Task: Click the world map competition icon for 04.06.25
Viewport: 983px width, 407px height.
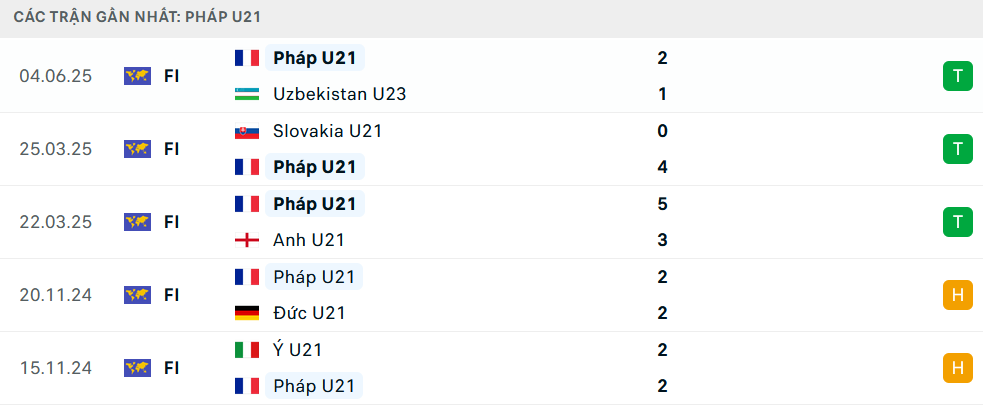Action: tap(137, 77)
